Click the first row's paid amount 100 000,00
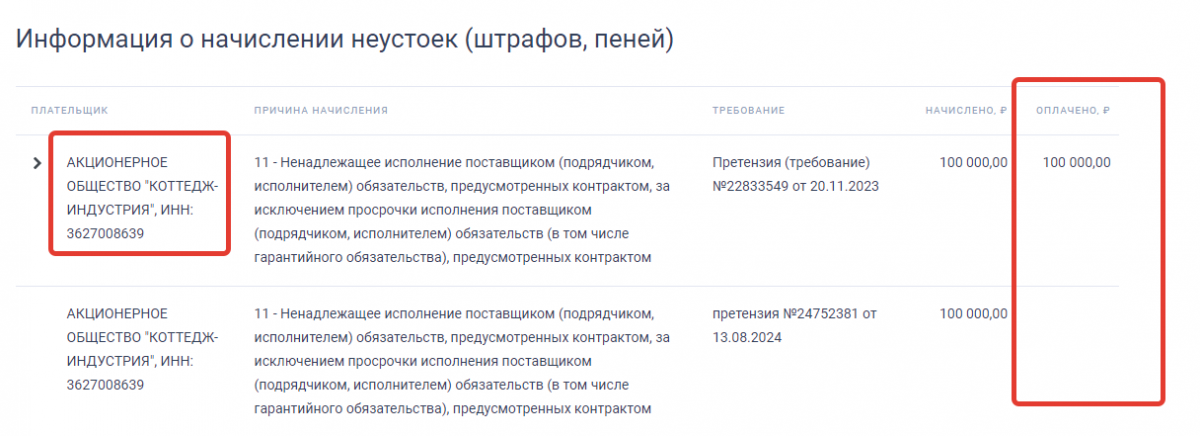 [1076, 162]
